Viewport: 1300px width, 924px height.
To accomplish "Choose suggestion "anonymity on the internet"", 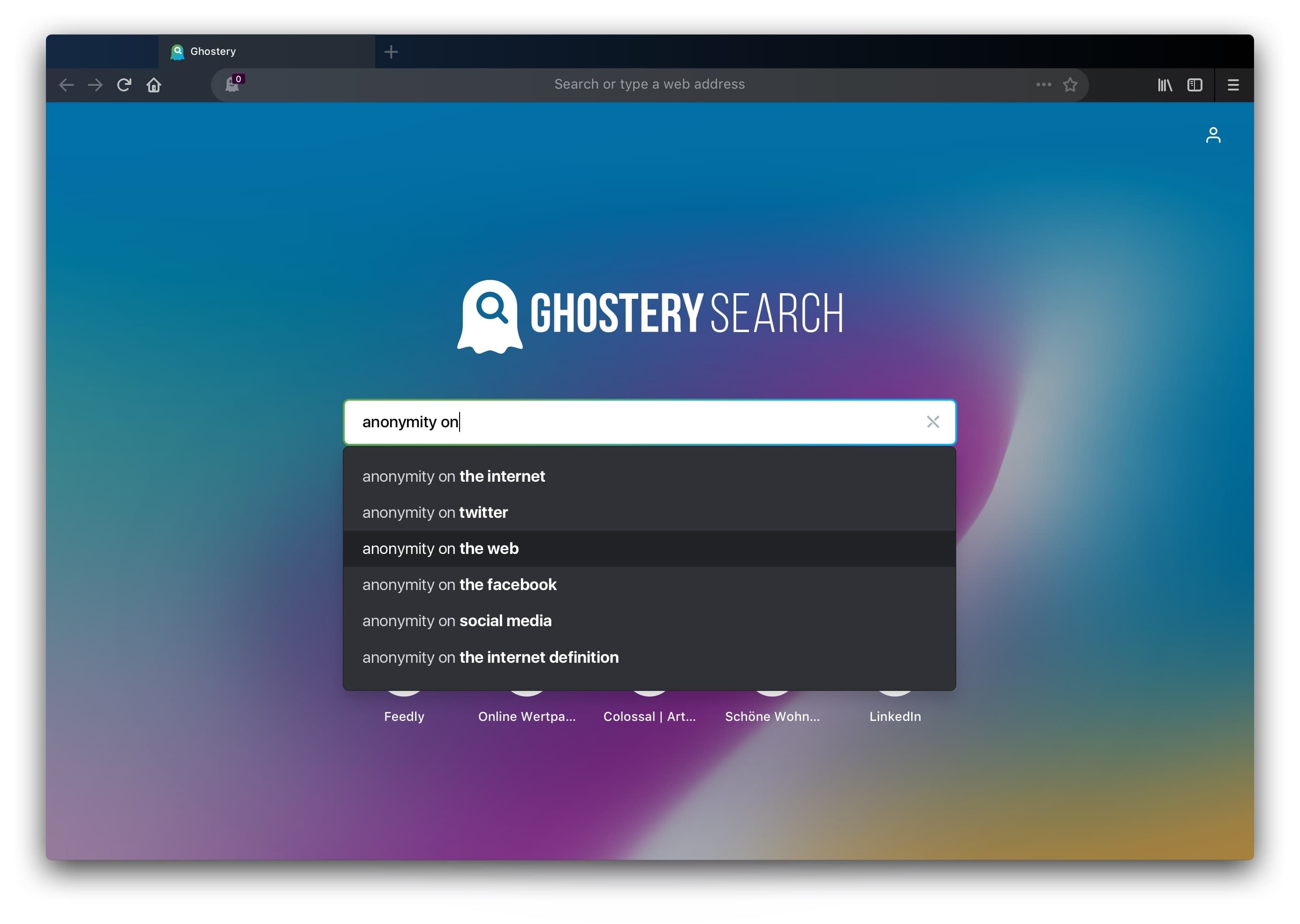I will click(x=453, y=477).
